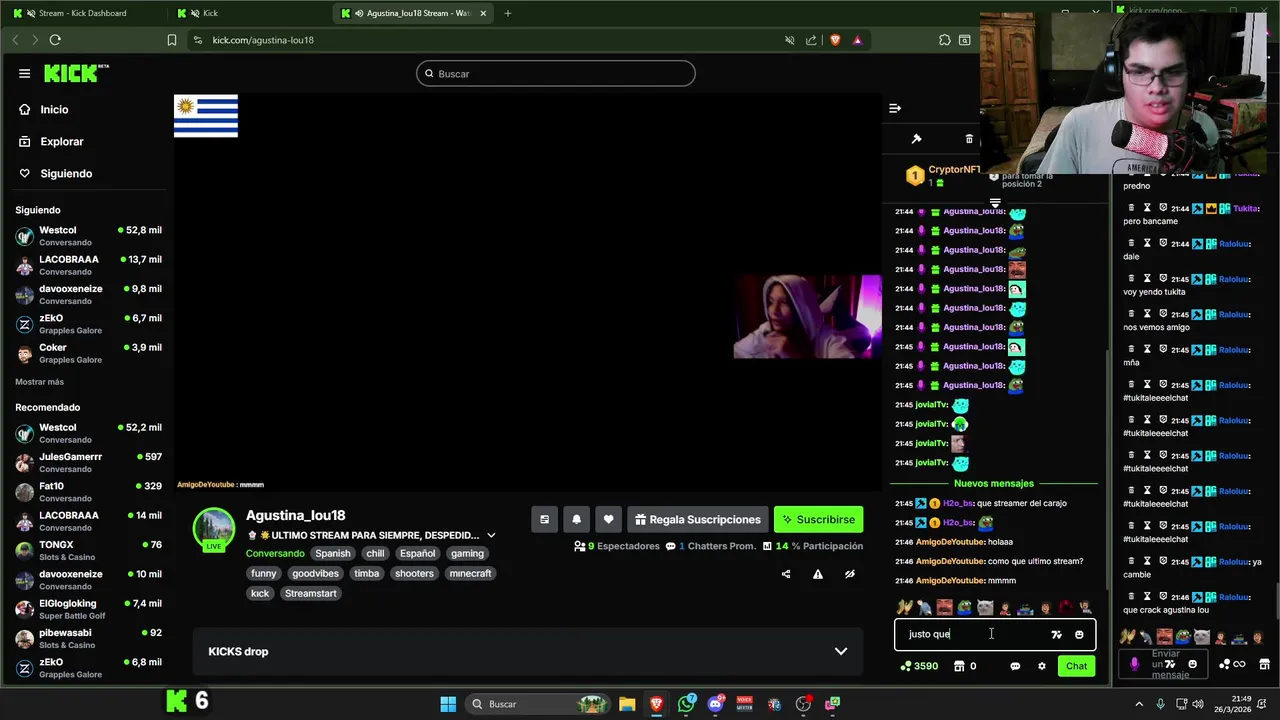
Task: Open WhatsApp from the taskbar
Action: pyautogui.click(x=686, y=704)
